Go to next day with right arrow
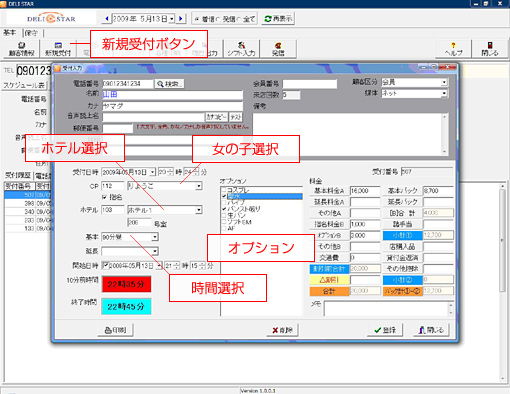This screenshot has height=394, width=510. point(181,19)
